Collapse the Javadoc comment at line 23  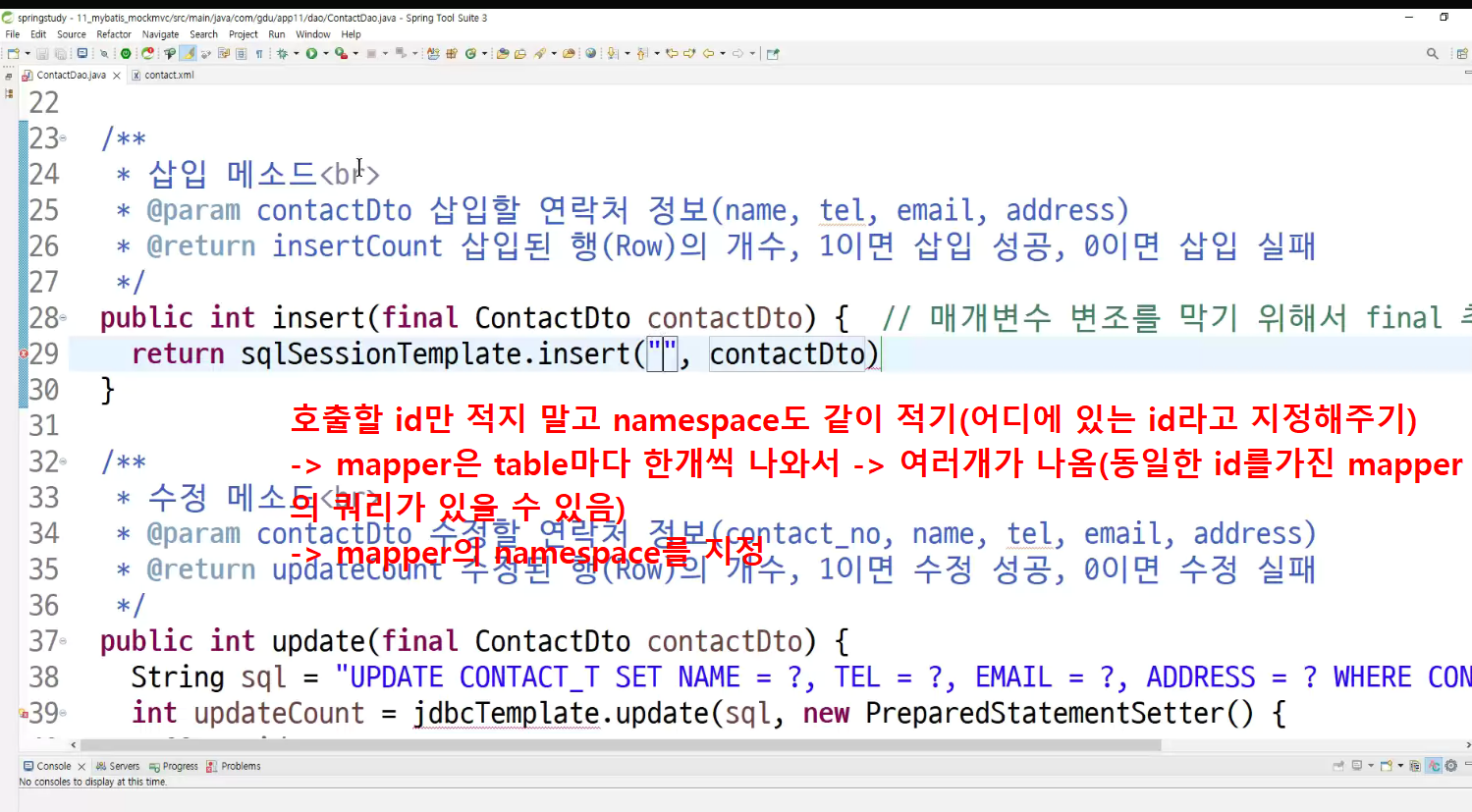(64, 138)
